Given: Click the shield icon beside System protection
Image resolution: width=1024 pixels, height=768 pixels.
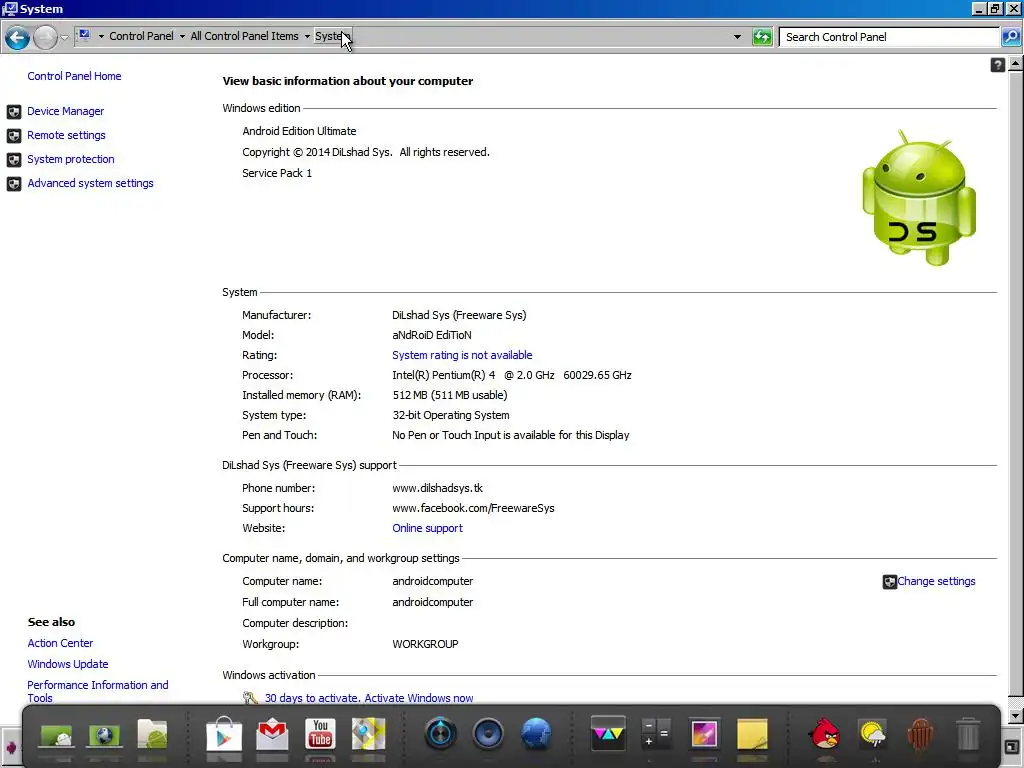Looking at the screenshot, I should [14, 160].
